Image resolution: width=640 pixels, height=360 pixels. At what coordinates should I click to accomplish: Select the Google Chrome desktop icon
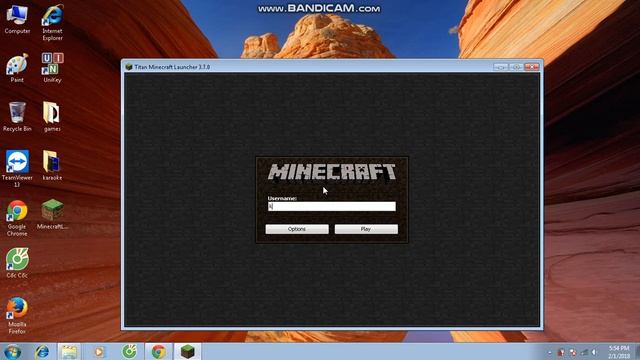17,218
